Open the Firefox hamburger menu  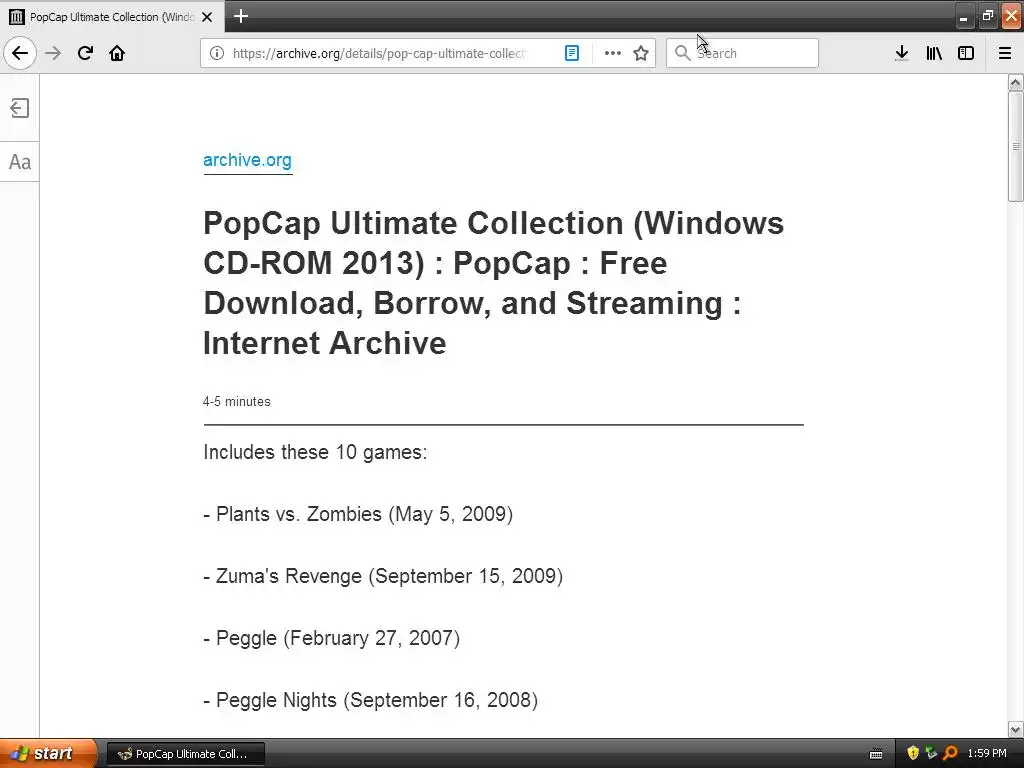1005,53
